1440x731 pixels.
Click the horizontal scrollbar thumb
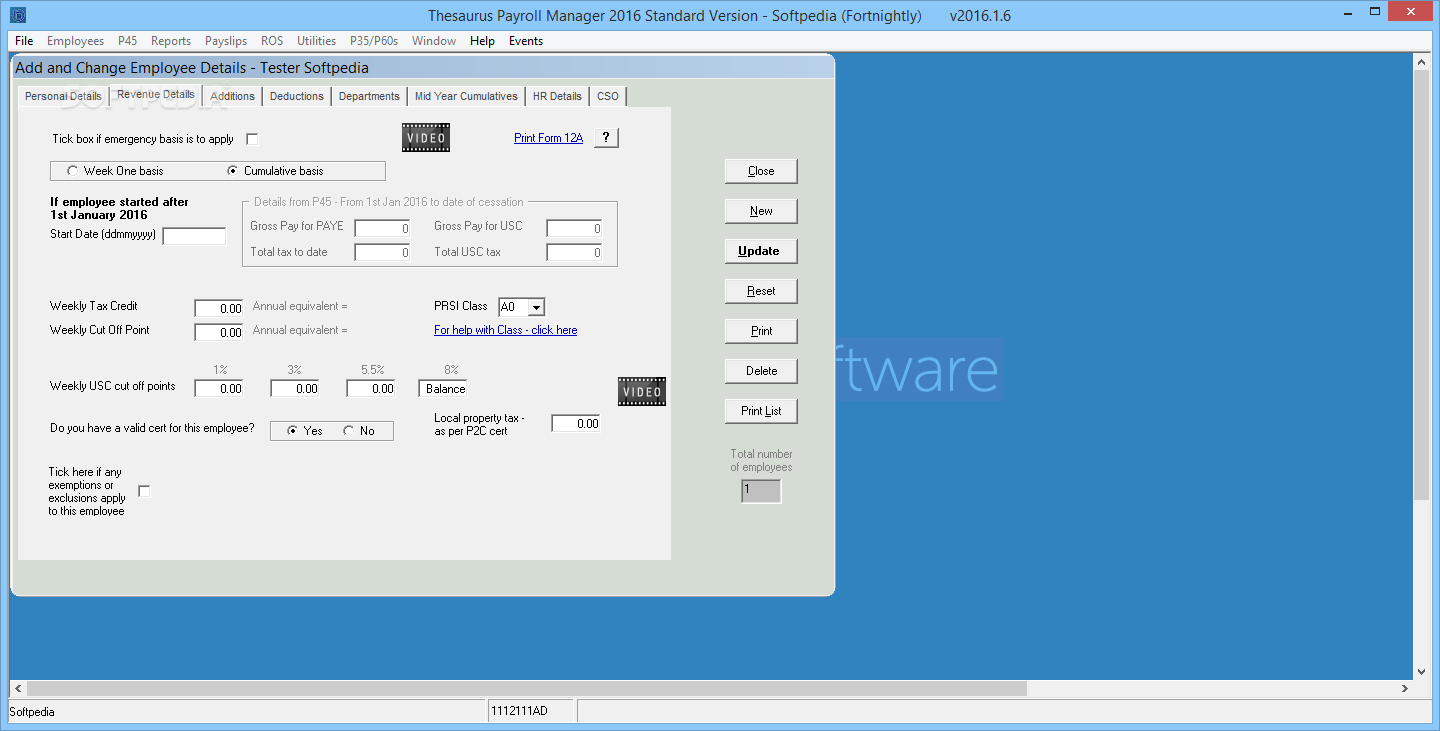(527, 689)
